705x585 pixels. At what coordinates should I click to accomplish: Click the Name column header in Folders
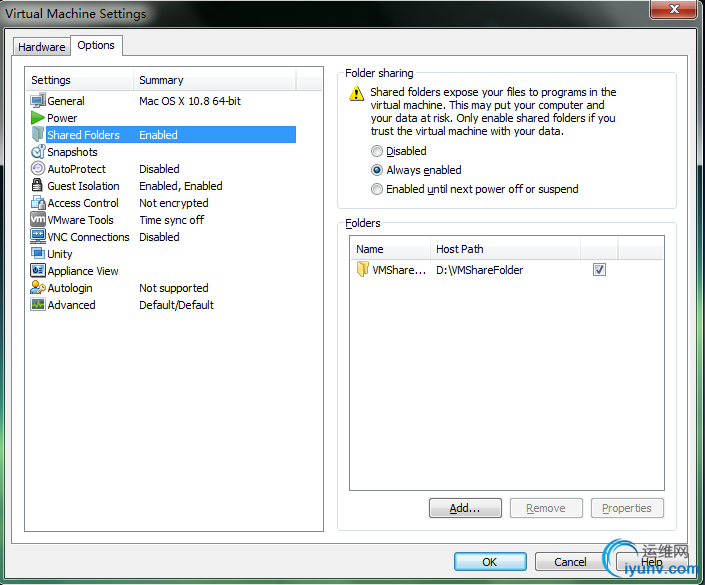[x=390, y=249]
